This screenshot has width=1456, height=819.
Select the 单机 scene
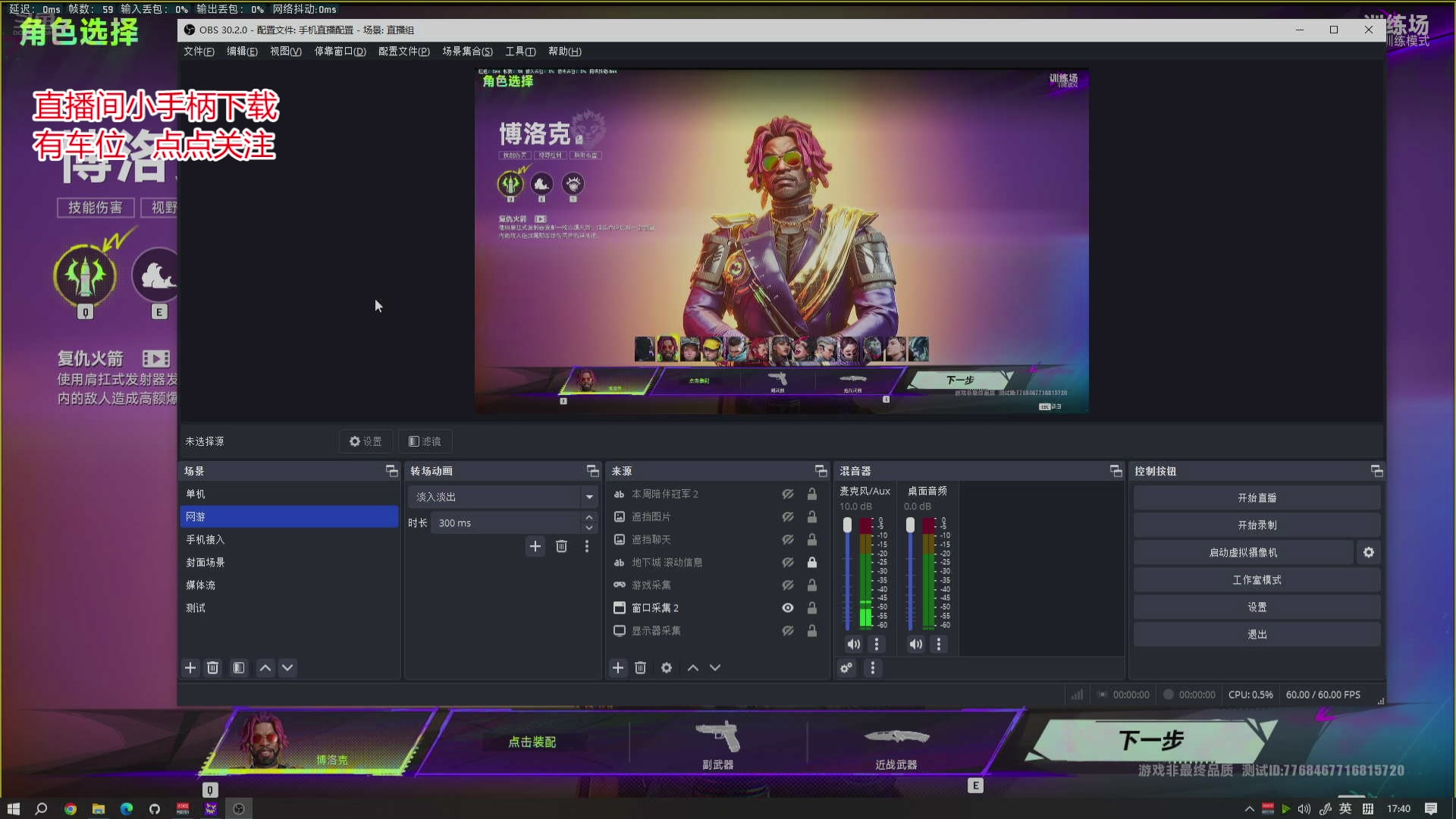tap(289, 494)
